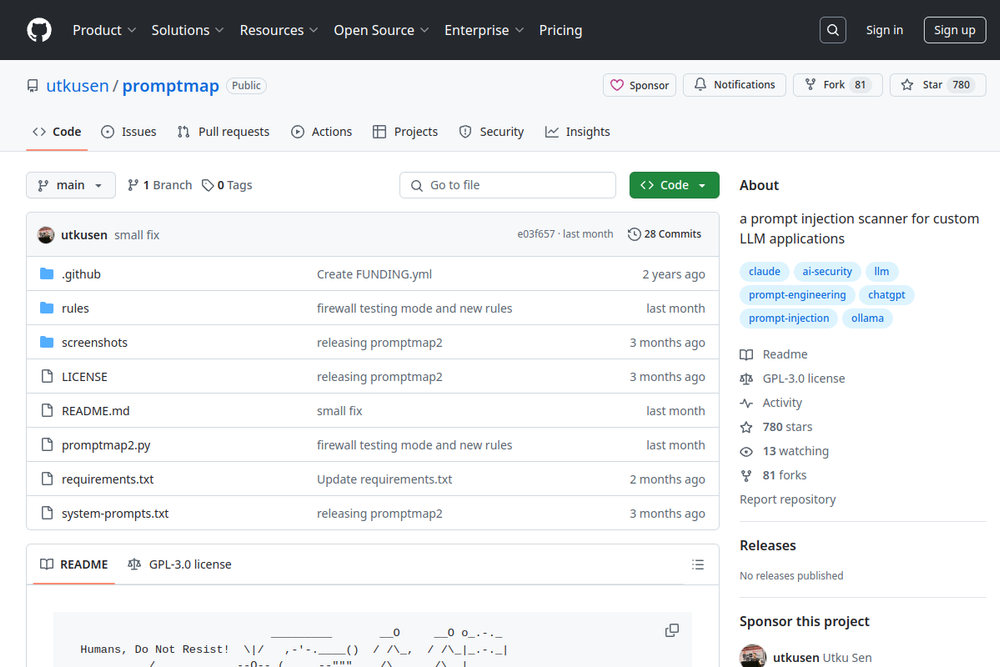This screenshot has height=667, width=1000.
Task: Click the system-prompts.txt file icon
Action: 47,513
